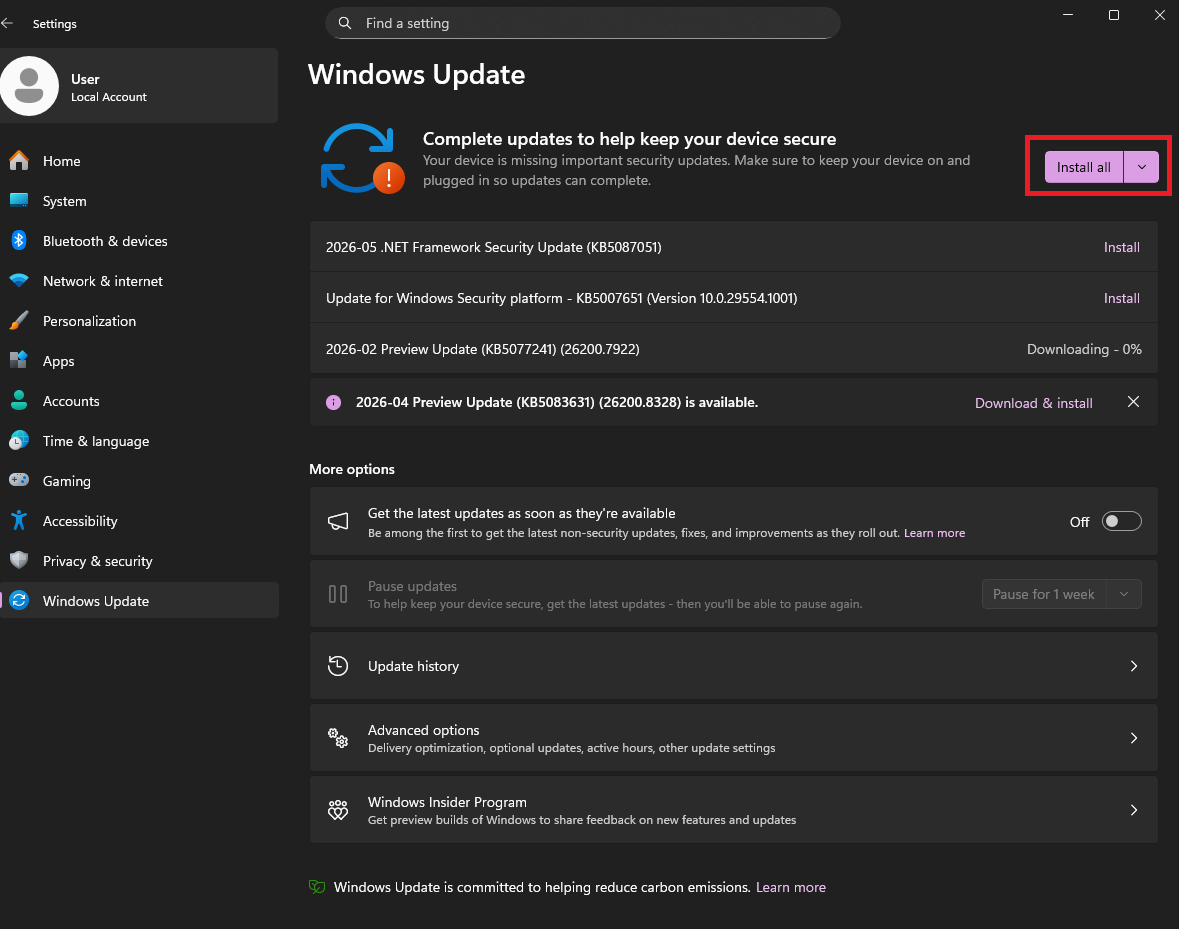Click the Install all button
This screenshot has width=1179, height=929.
tap(1084, 167)
